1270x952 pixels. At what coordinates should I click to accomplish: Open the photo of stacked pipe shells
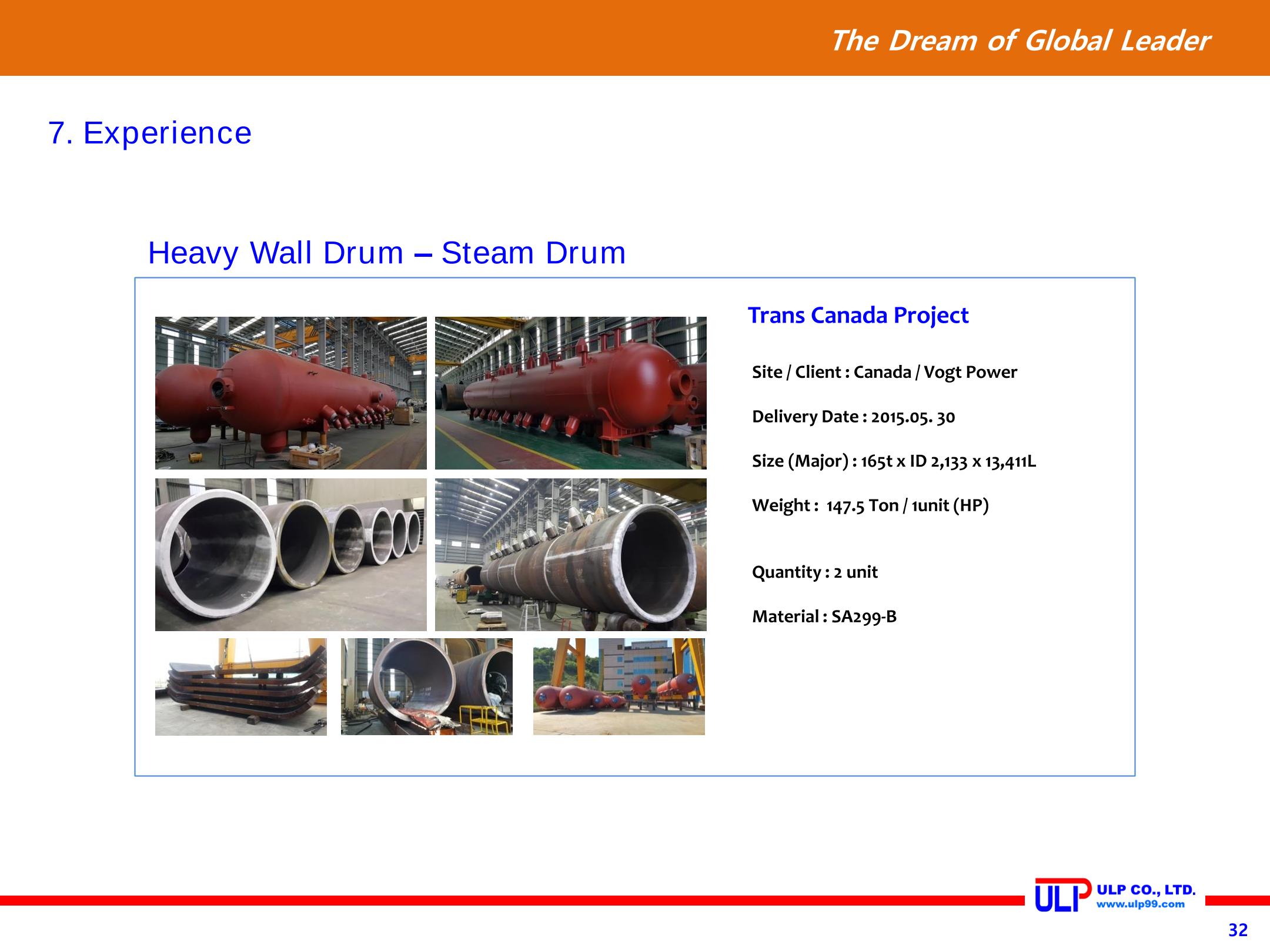(291, 555)
